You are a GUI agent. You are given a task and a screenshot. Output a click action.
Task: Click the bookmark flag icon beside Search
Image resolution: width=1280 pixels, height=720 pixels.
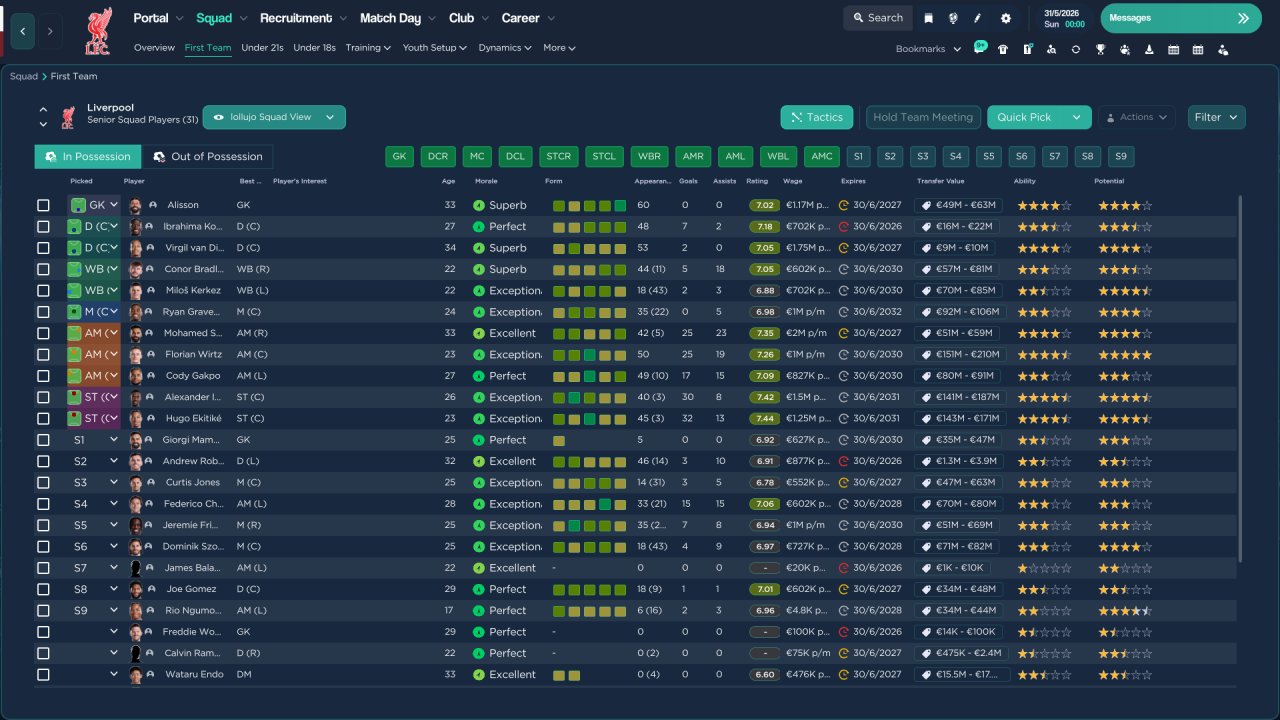[x=929, y=18]
